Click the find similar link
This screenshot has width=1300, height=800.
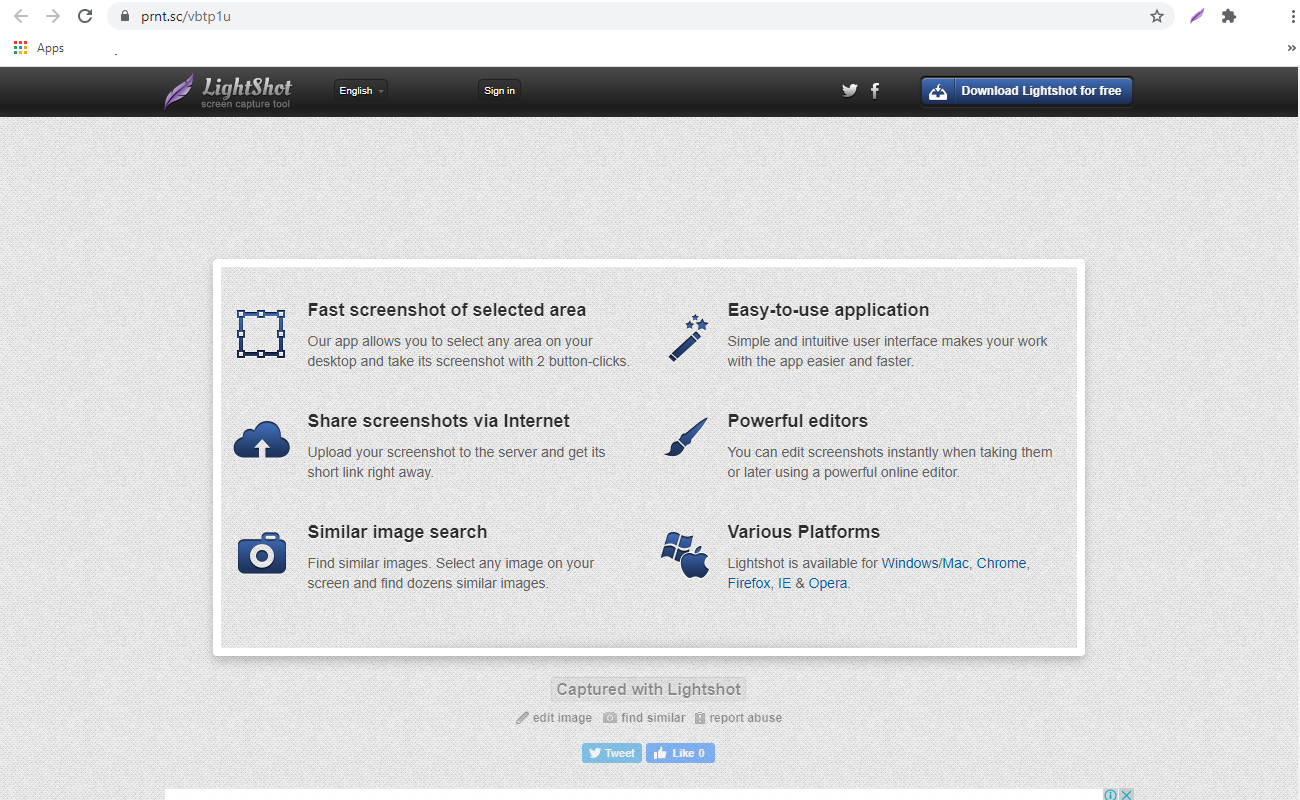tap(644, 718)
